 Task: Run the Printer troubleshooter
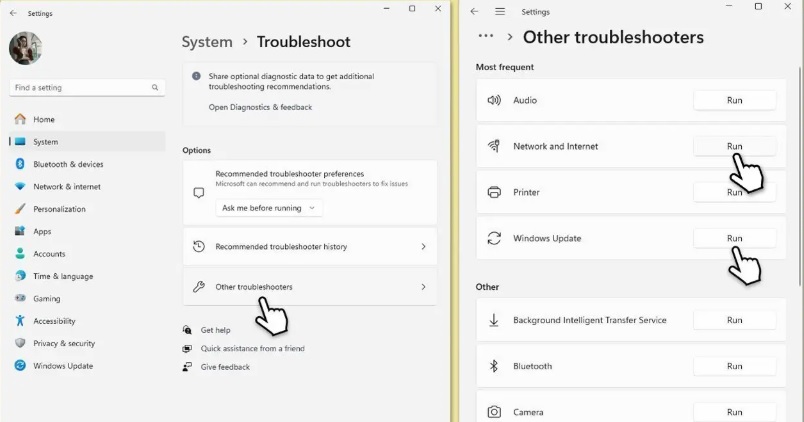click(734, 192)
